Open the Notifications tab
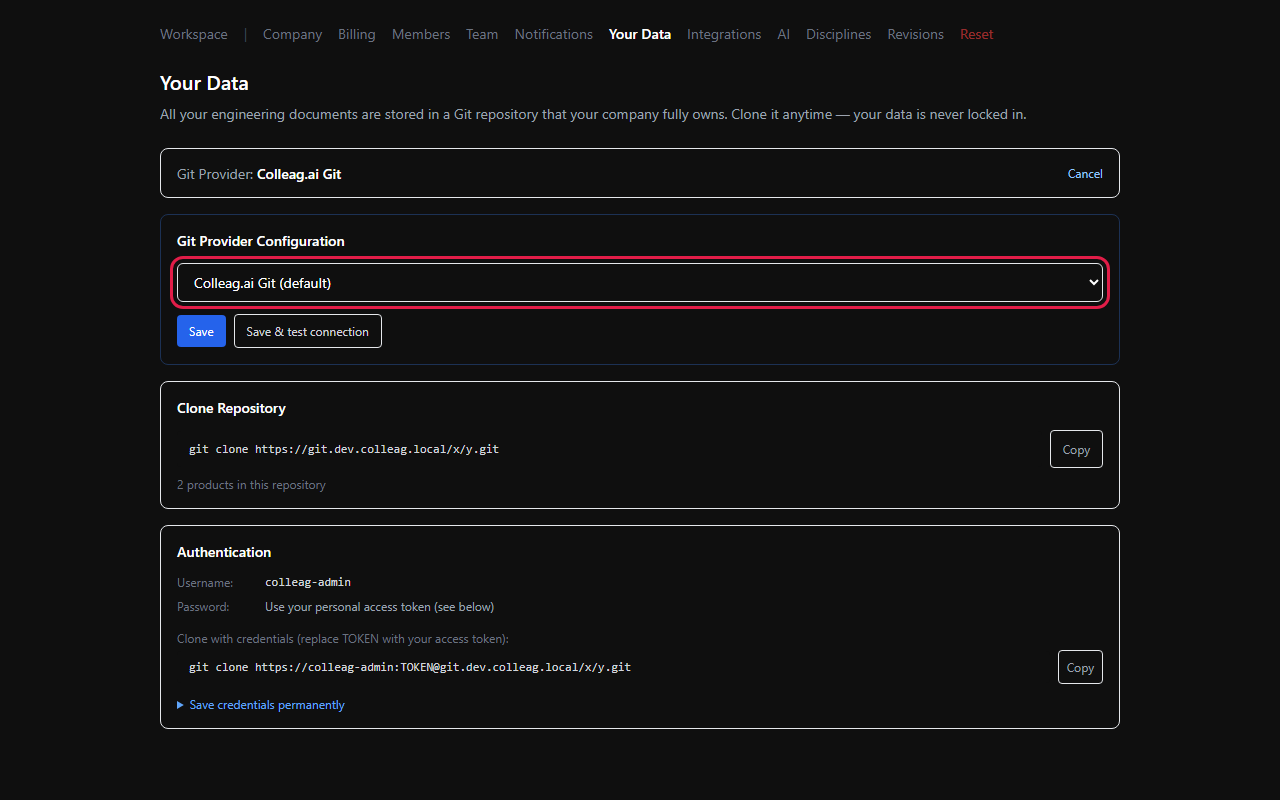This screenshot has height=800, width=1280. [554, 34]
